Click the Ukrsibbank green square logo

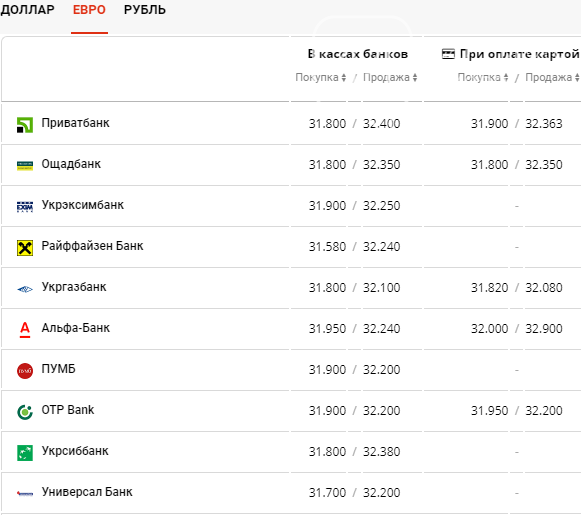click(25, 453)
